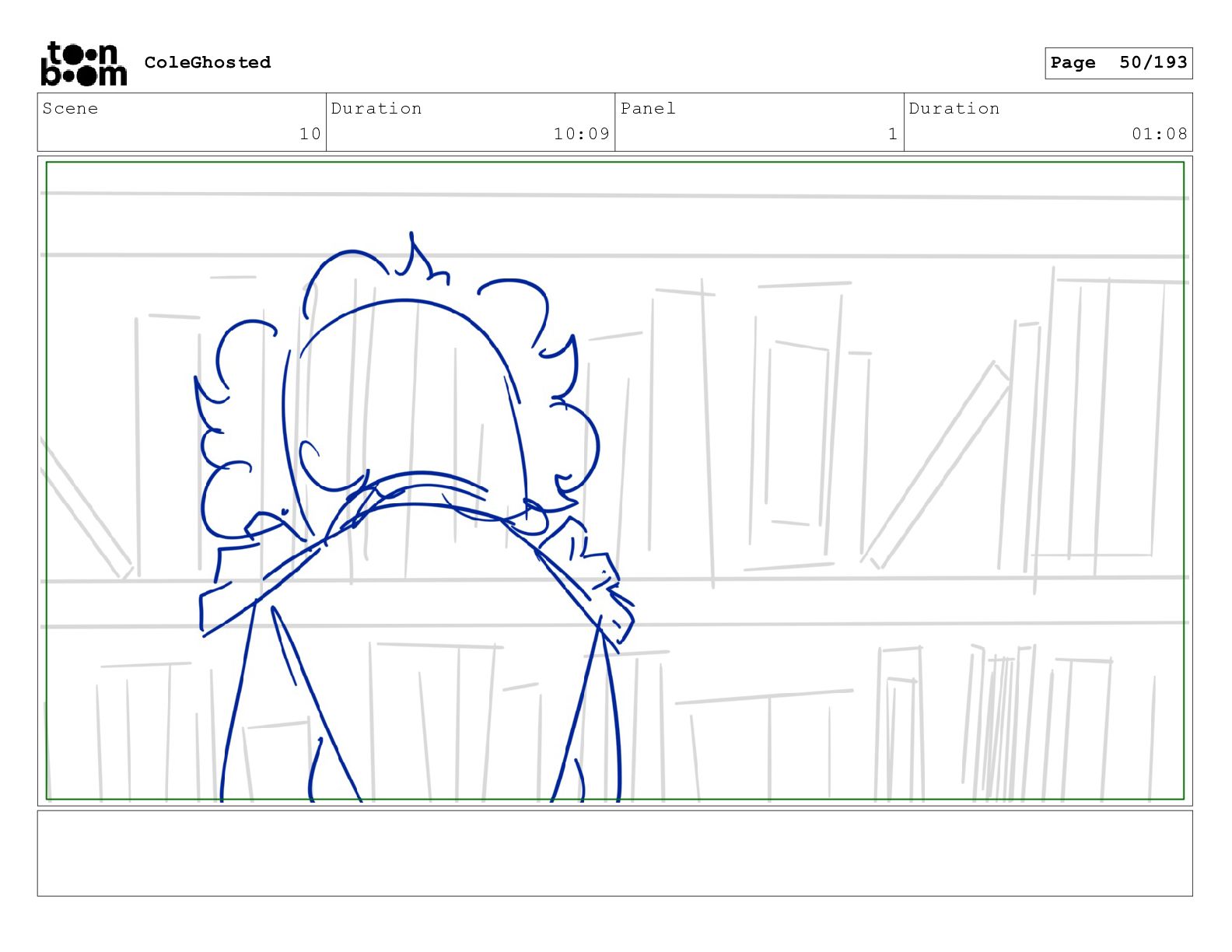1232x952 pixels.
Task: Select panel duration value 01:08
Action: pos(1160,134)
